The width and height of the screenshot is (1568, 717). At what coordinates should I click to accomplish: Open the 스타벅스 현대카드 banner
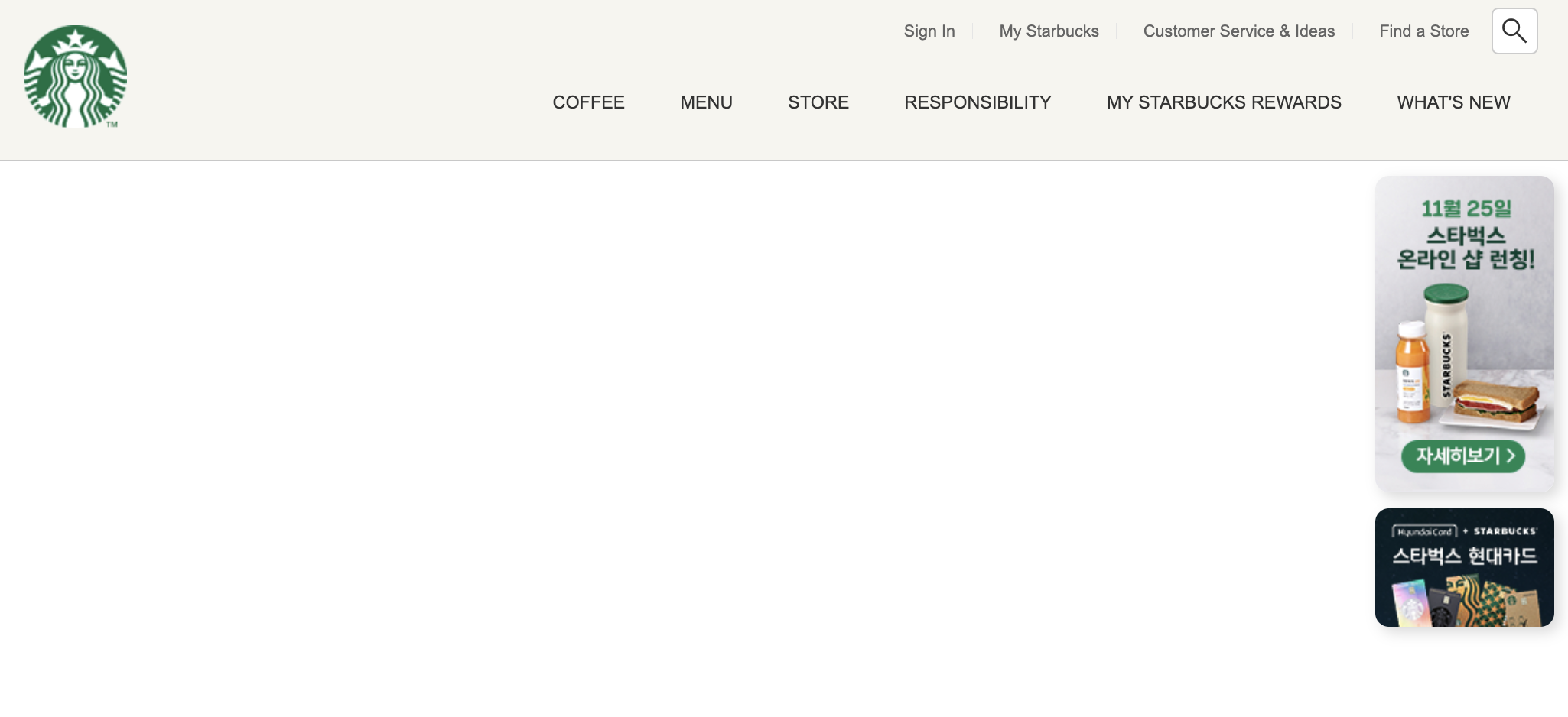pos(1465,568)
